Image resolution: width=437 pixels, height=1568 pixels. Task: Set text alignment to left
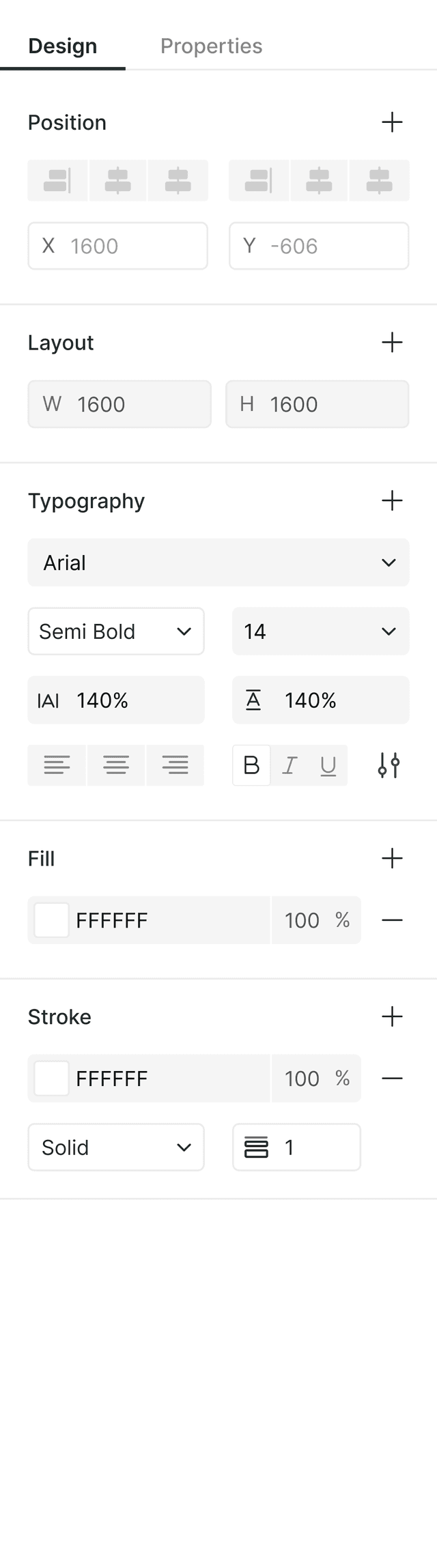(x=57, y=765)
